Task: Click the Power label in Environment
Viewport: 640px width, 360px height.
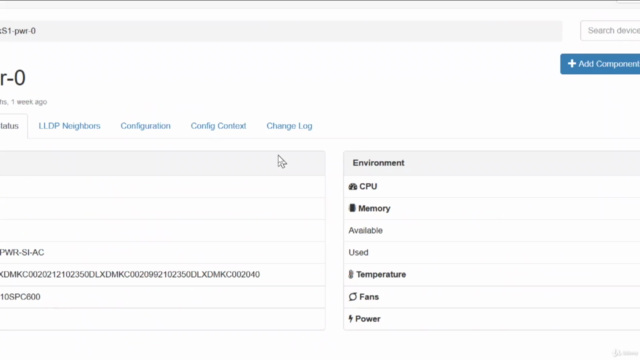Action: [367, 319]
